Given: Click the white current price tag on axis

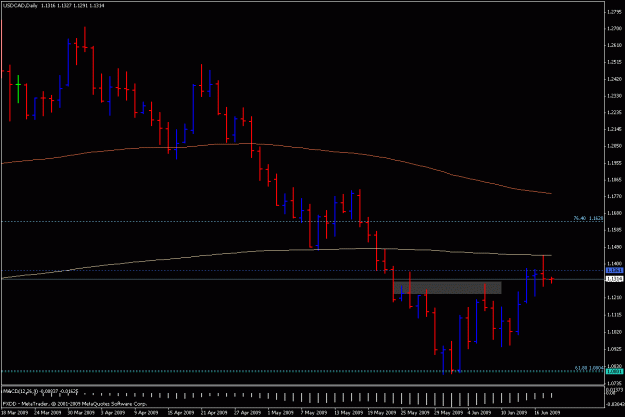Looking at the screenshot, I should pyautogui.click(x=614, y=279).
